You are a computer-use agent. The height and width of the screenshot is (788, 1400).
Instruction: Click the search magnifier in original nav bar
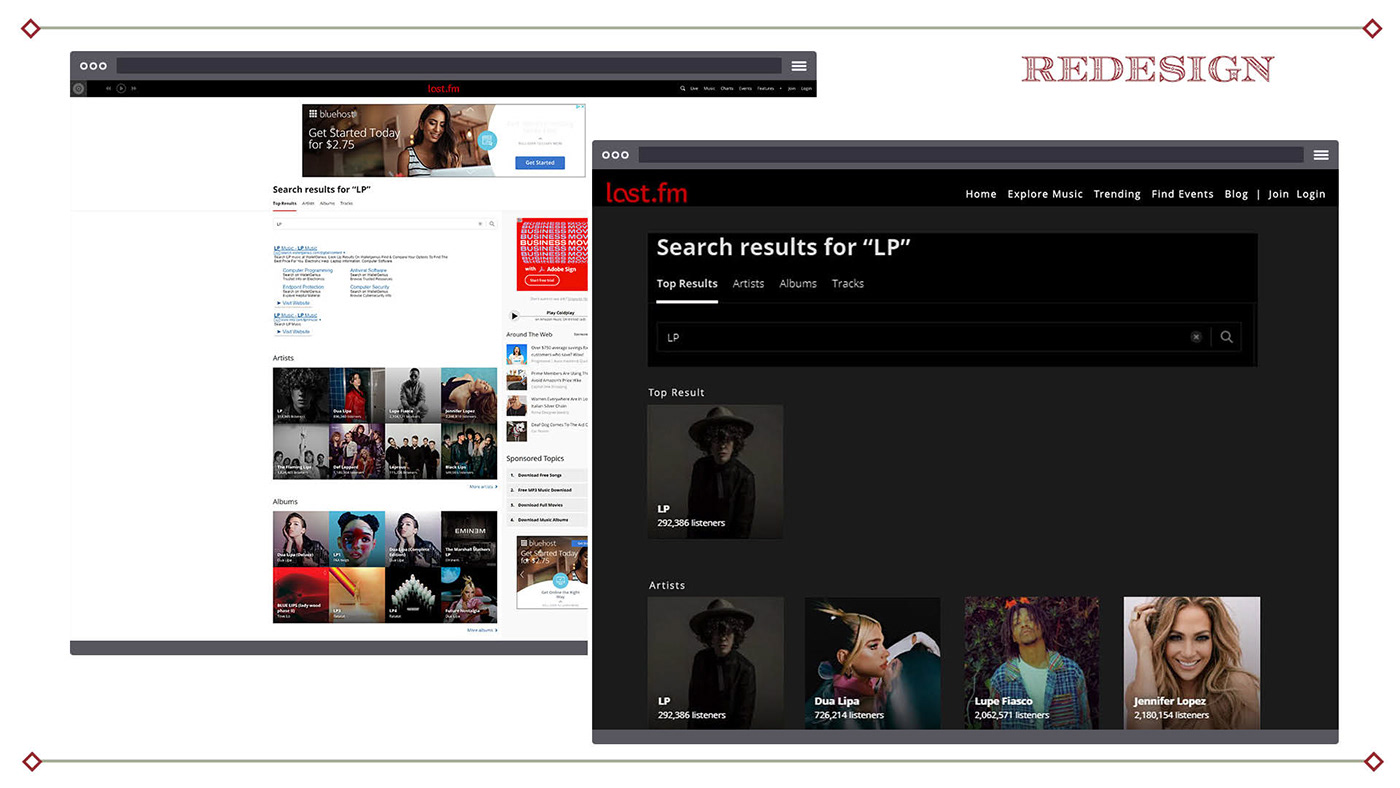click(683, 88)
